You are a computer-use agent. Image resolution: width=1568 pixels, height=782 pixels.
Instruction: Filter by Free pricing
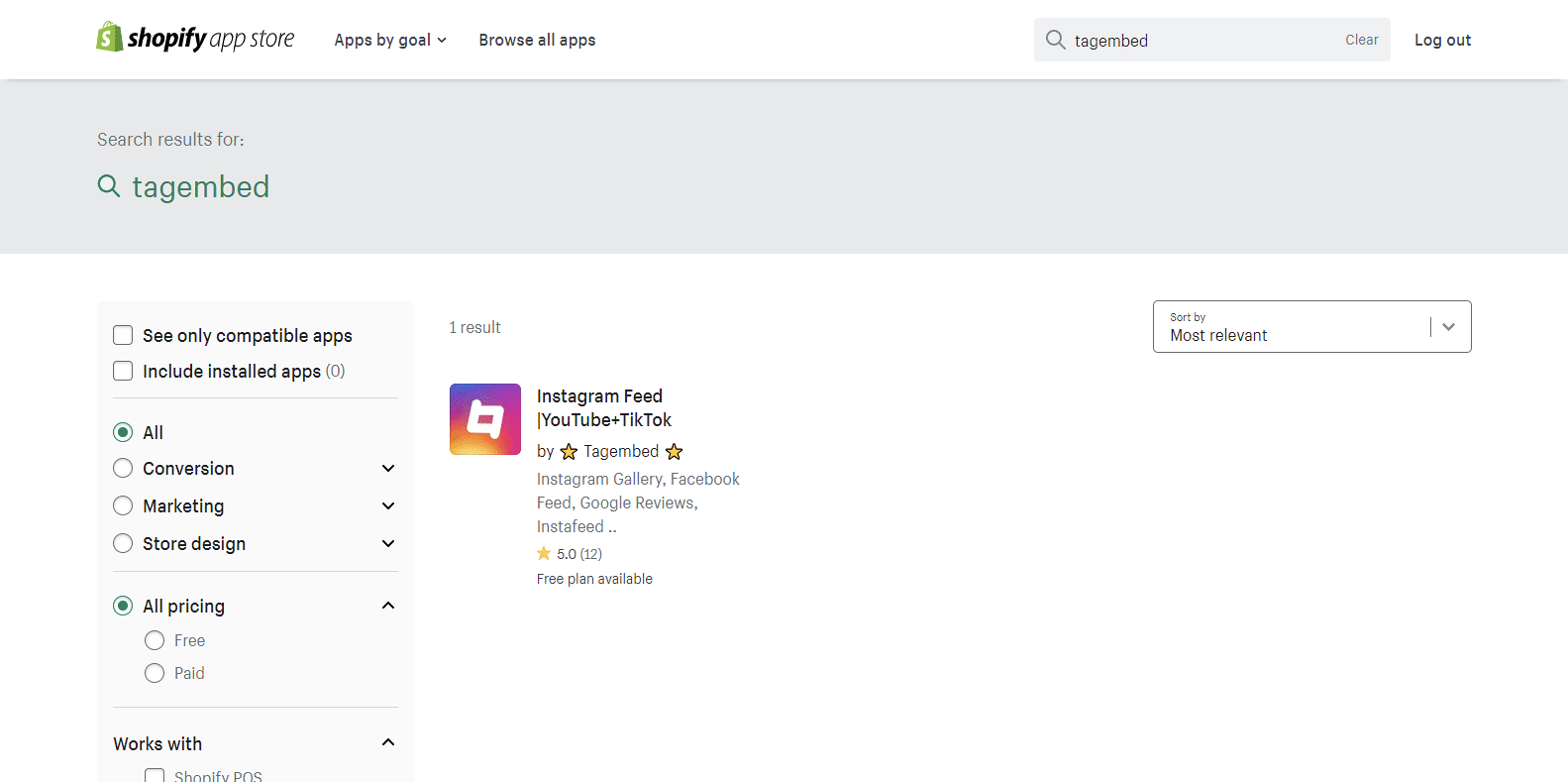click(x=155, y=640)
